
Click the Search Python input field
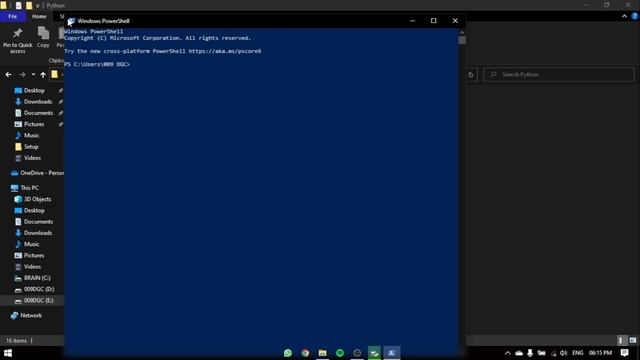559,75
